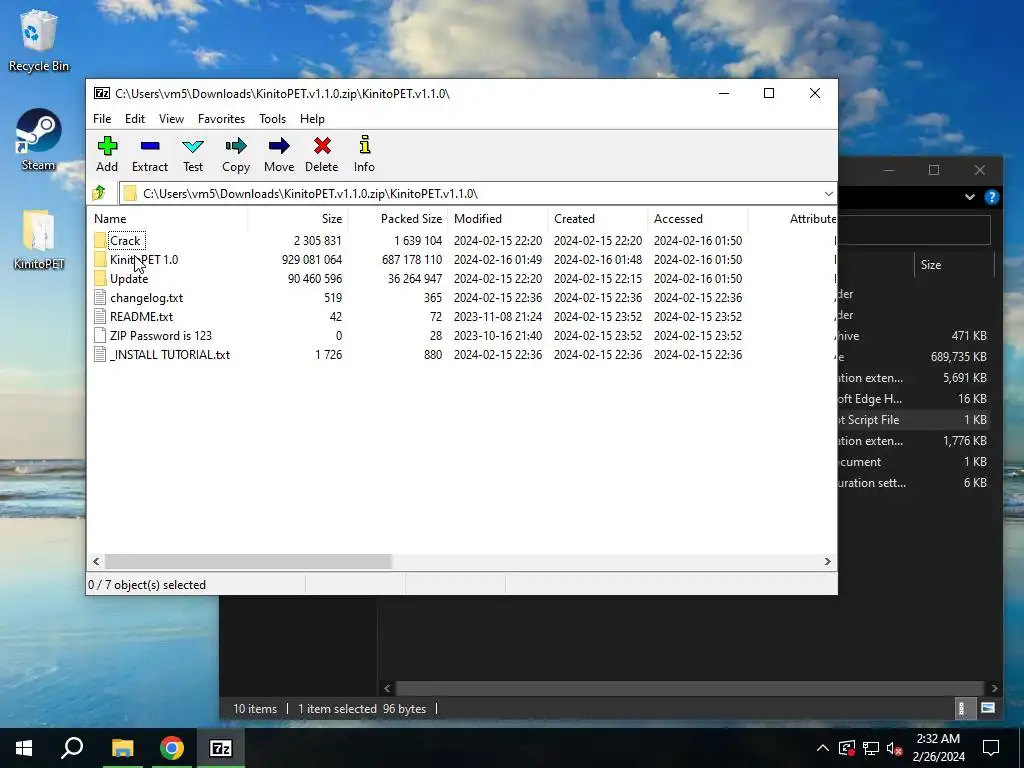The image size is (1024, 768).
Task: Switch Explorer to large icons view
Action: tap(988, 708)
